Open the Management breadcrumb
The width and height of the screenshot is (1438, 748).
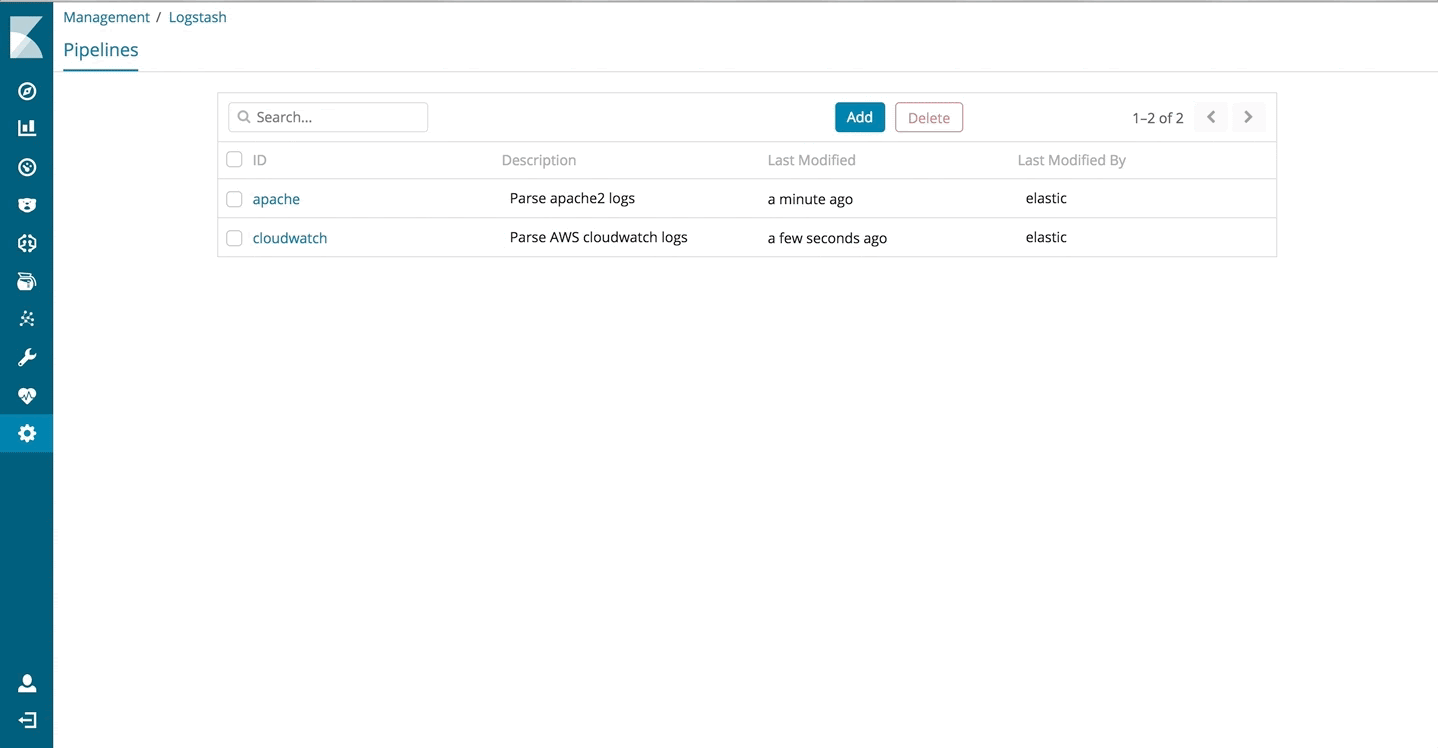106,17
